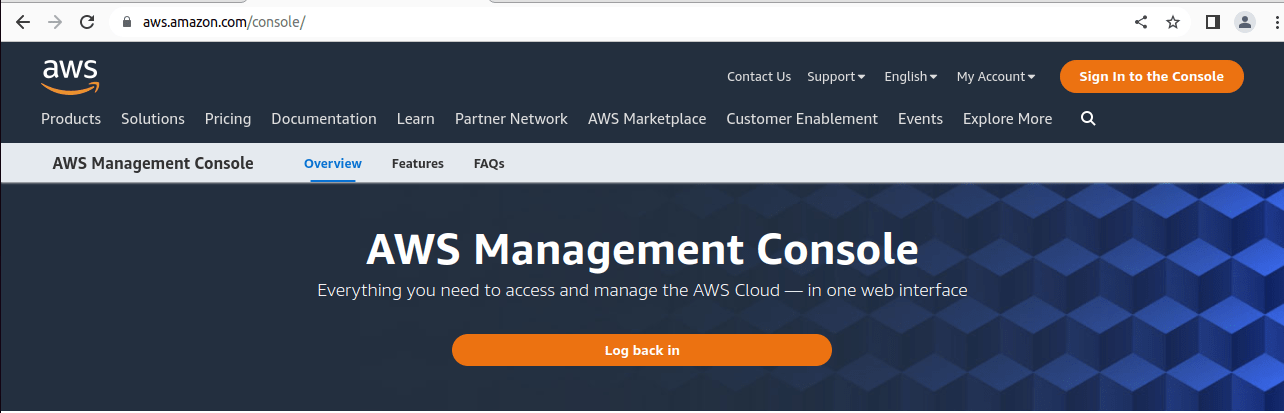Open the Customer Enablement menu
This screenshot has width=1284, height=413.
pos(802,118)
